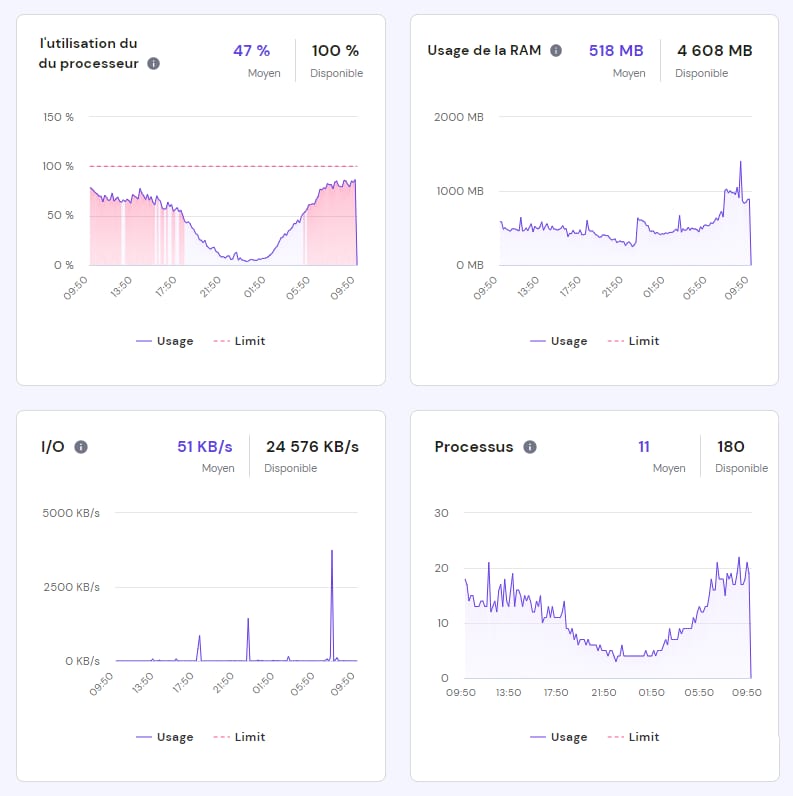
Task: Click the 180 available processes value
Action: [730, 447]
